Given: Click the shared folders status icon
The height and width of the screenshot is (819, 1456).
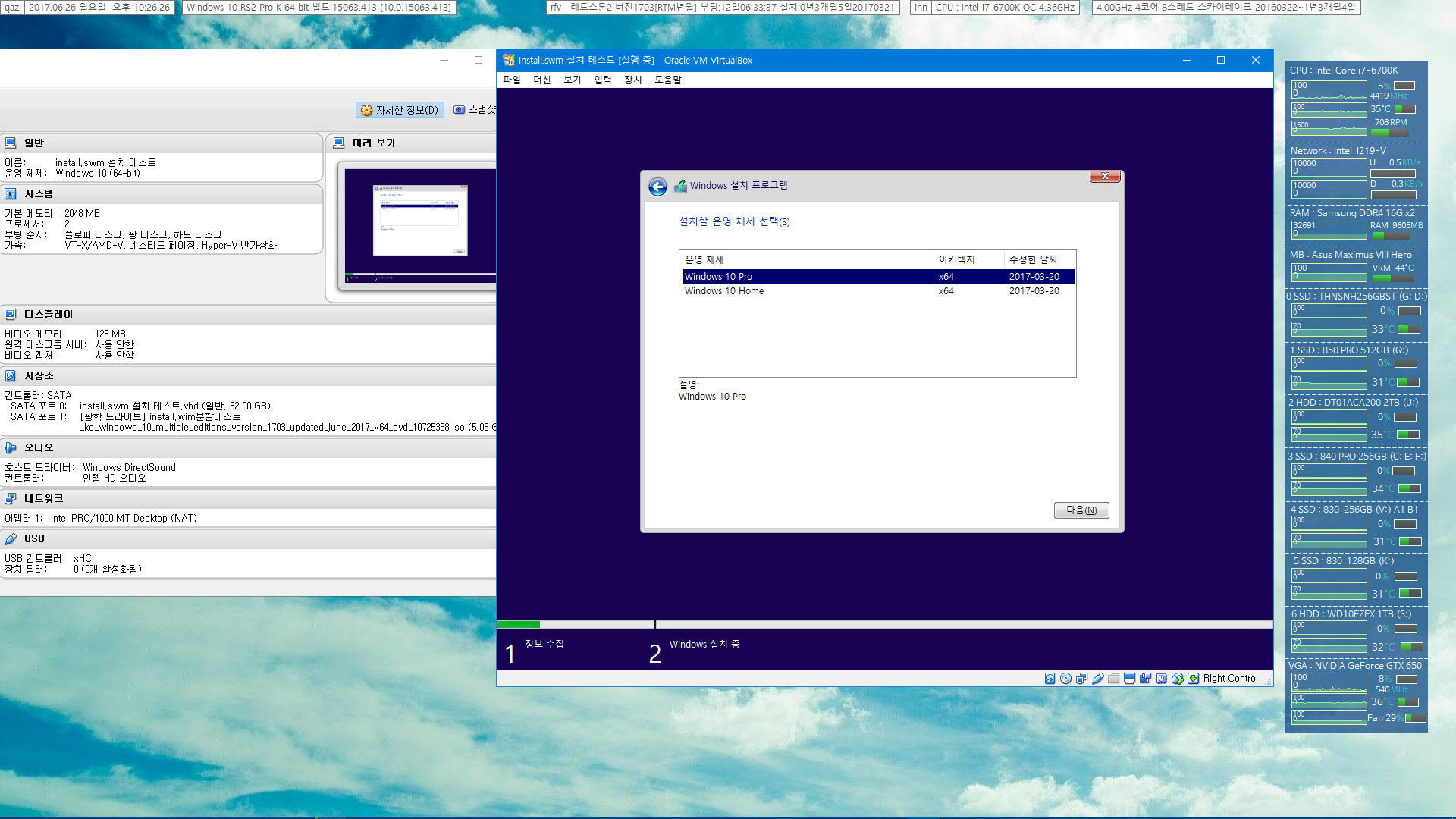Looking at the screenshot, I should coord(1113,679).
